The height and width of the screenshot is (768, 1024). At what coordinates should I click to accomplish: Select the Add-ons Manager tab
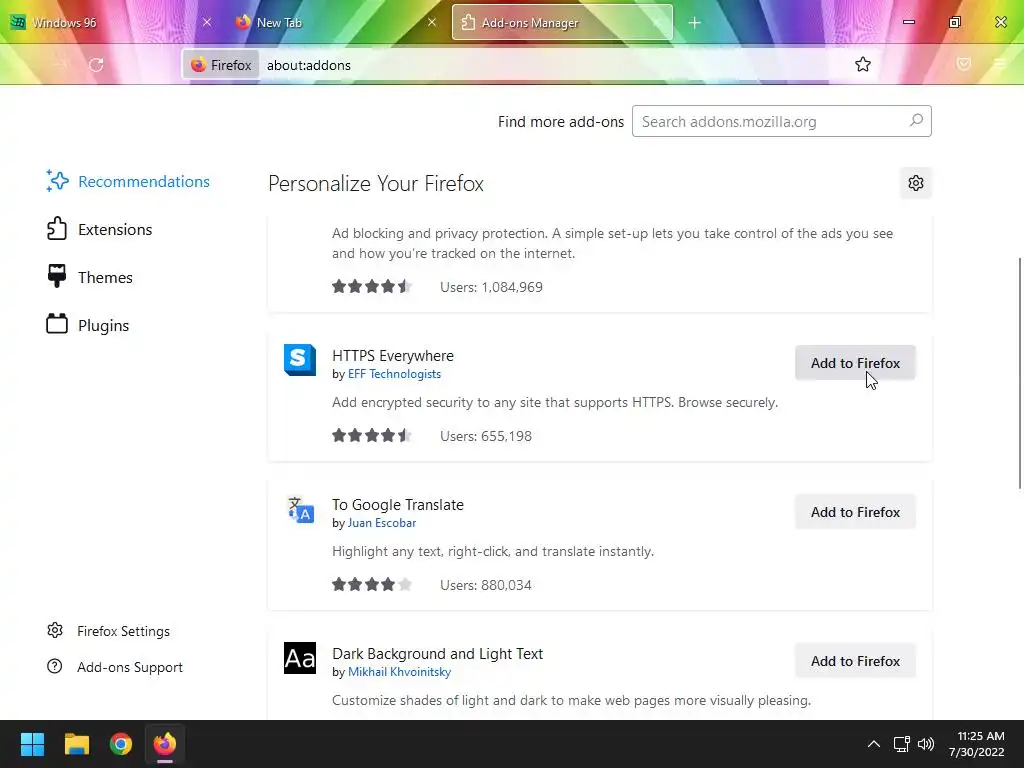point(562,22)
